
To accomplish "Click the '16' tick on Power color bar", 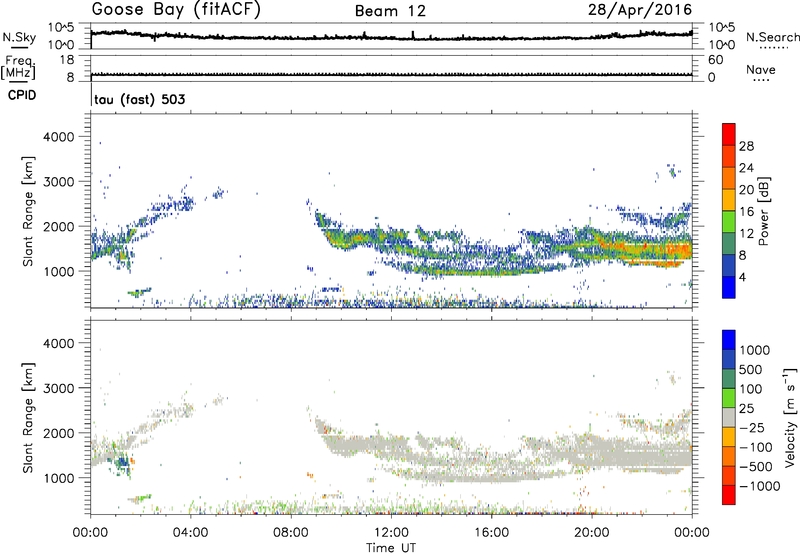I will (x=746, y=212).
